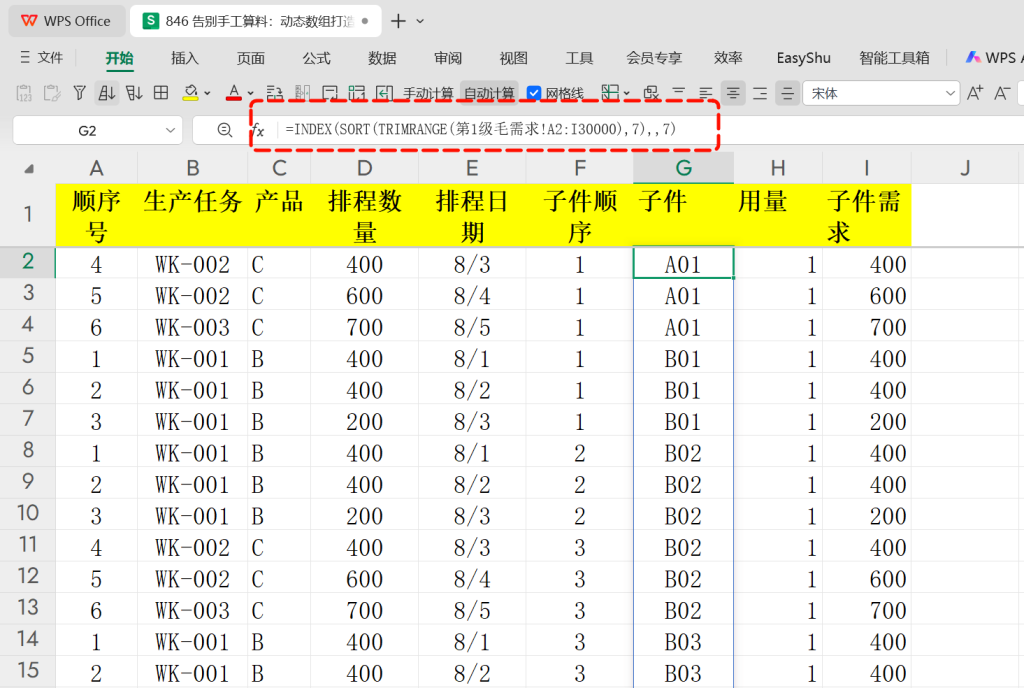Open the 数据 ribbon tab
The width and height of the screenshot is (1024, 688).
[382, 58]
